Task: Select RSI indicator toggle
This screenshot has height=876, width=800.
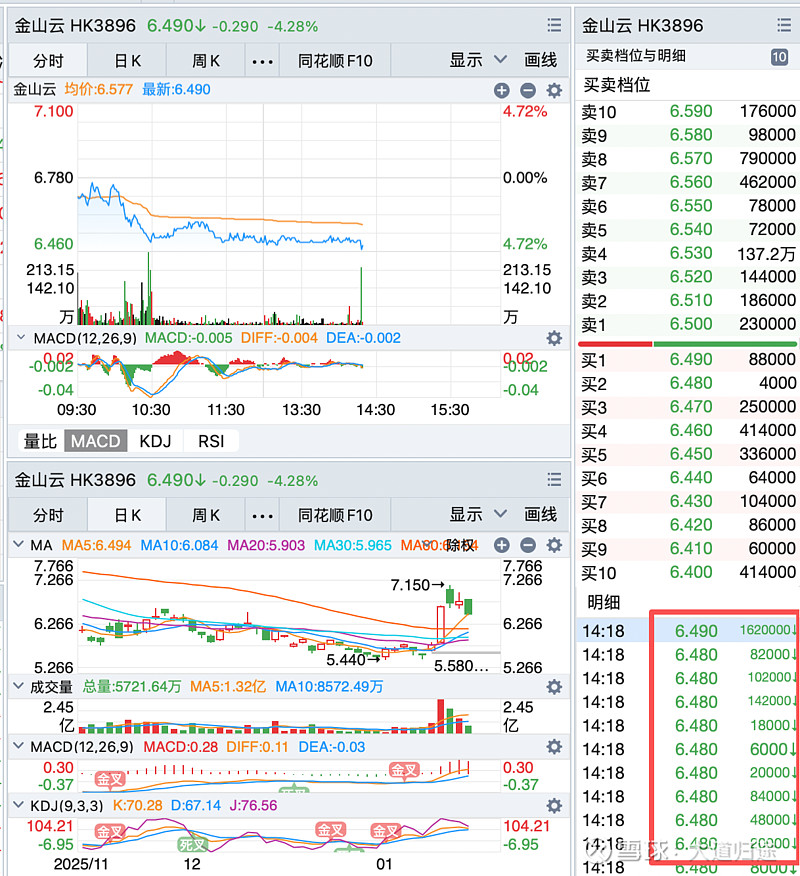Action: [211, 441]
